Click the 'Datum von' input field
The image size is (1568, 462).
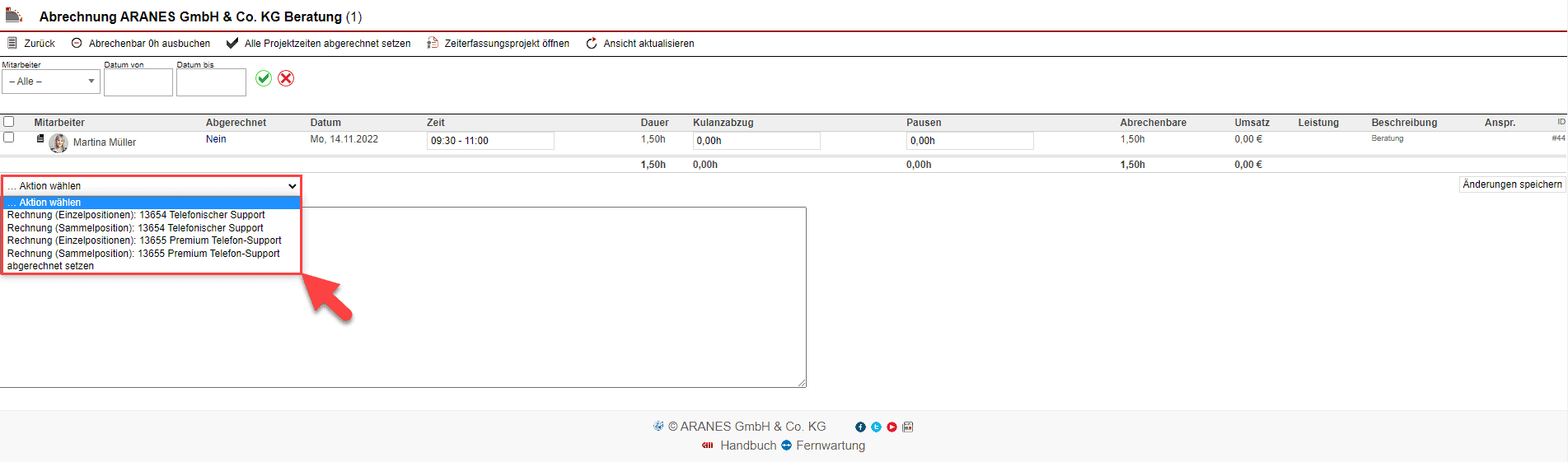coord(138,82)
